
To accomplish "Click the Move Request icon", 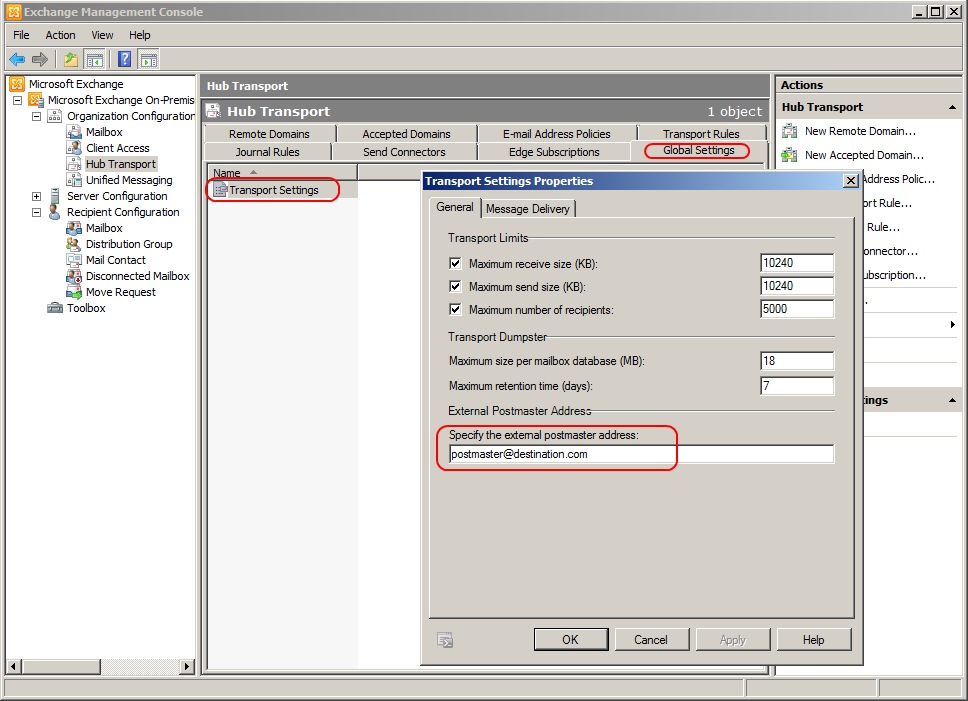I will (x=74, y=292).
